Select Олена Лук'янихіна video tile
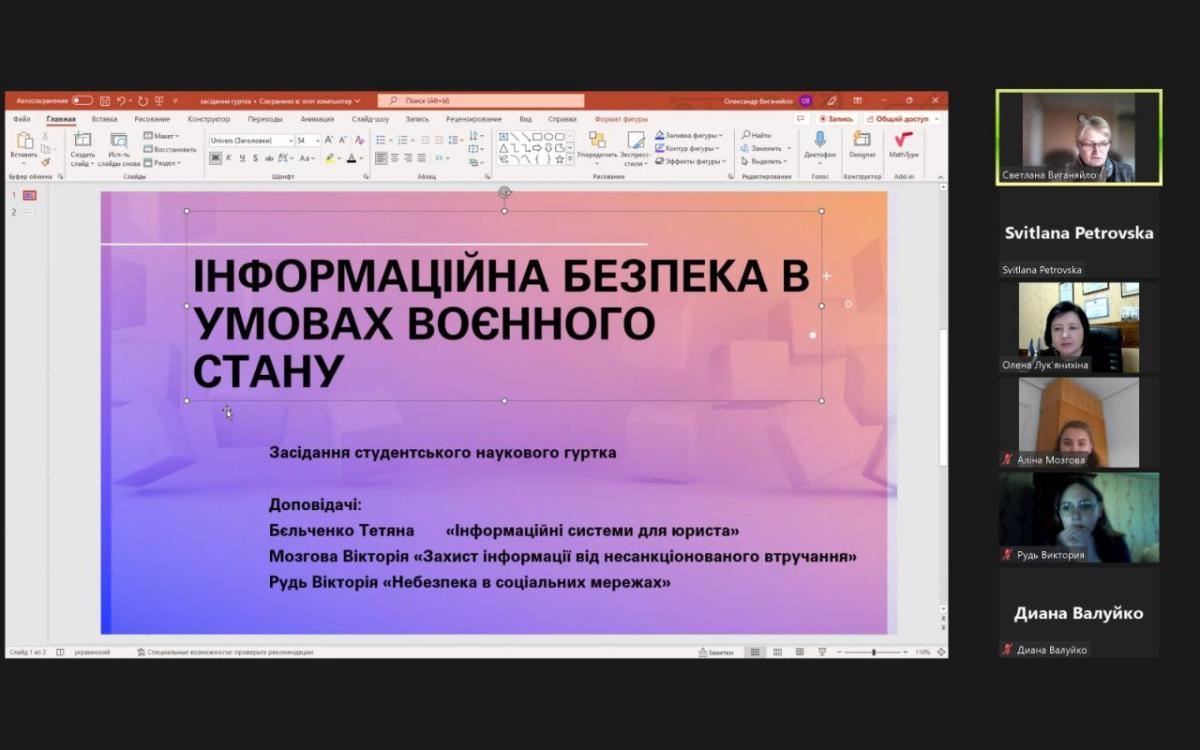The image size is (1200, 750). (1079, 327)
